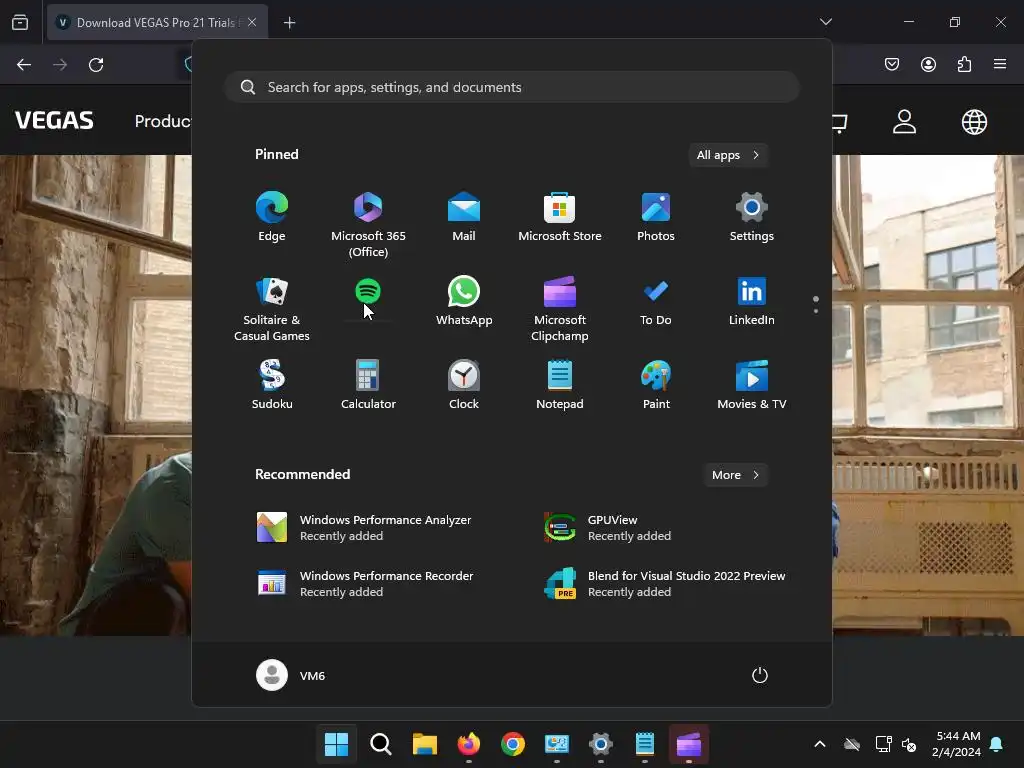Open Notepad from the taskbar
This screenshot has width=1024, height=768.
pos(645,744)
